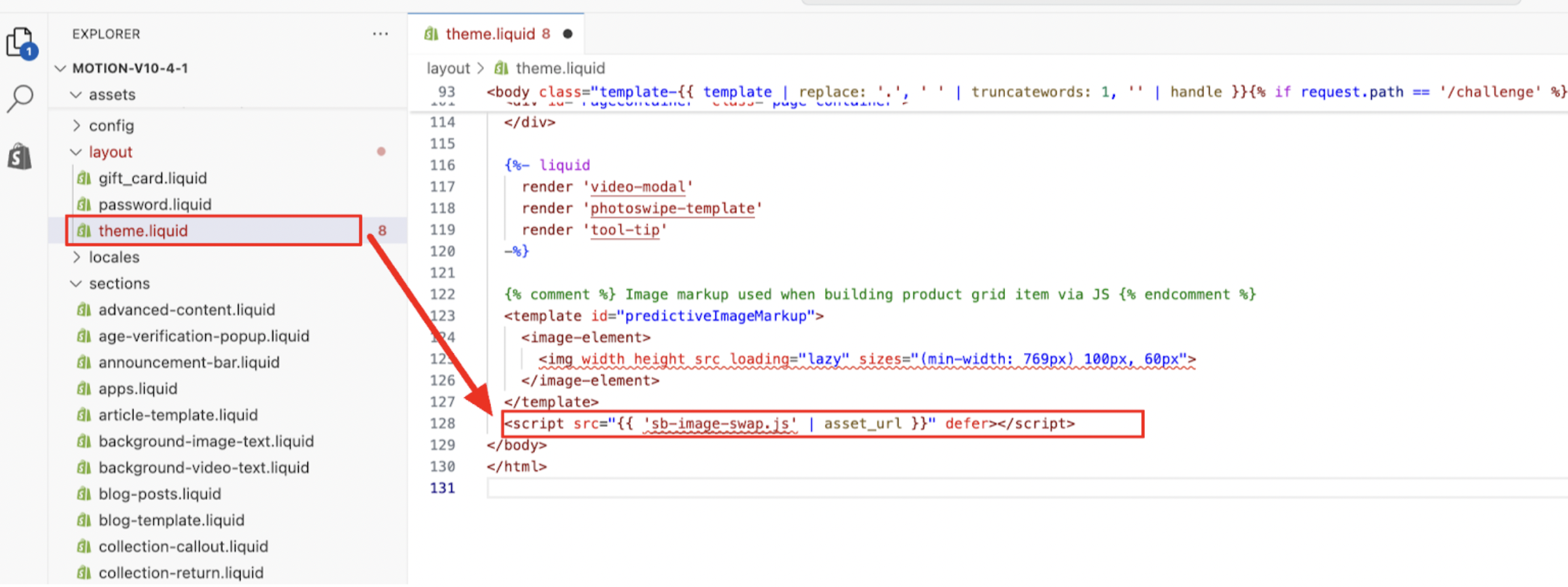Open the Explorer files icon in activity bar
Image resolution: width=1568 pixels, height=587 pixels.
[21, 42]
